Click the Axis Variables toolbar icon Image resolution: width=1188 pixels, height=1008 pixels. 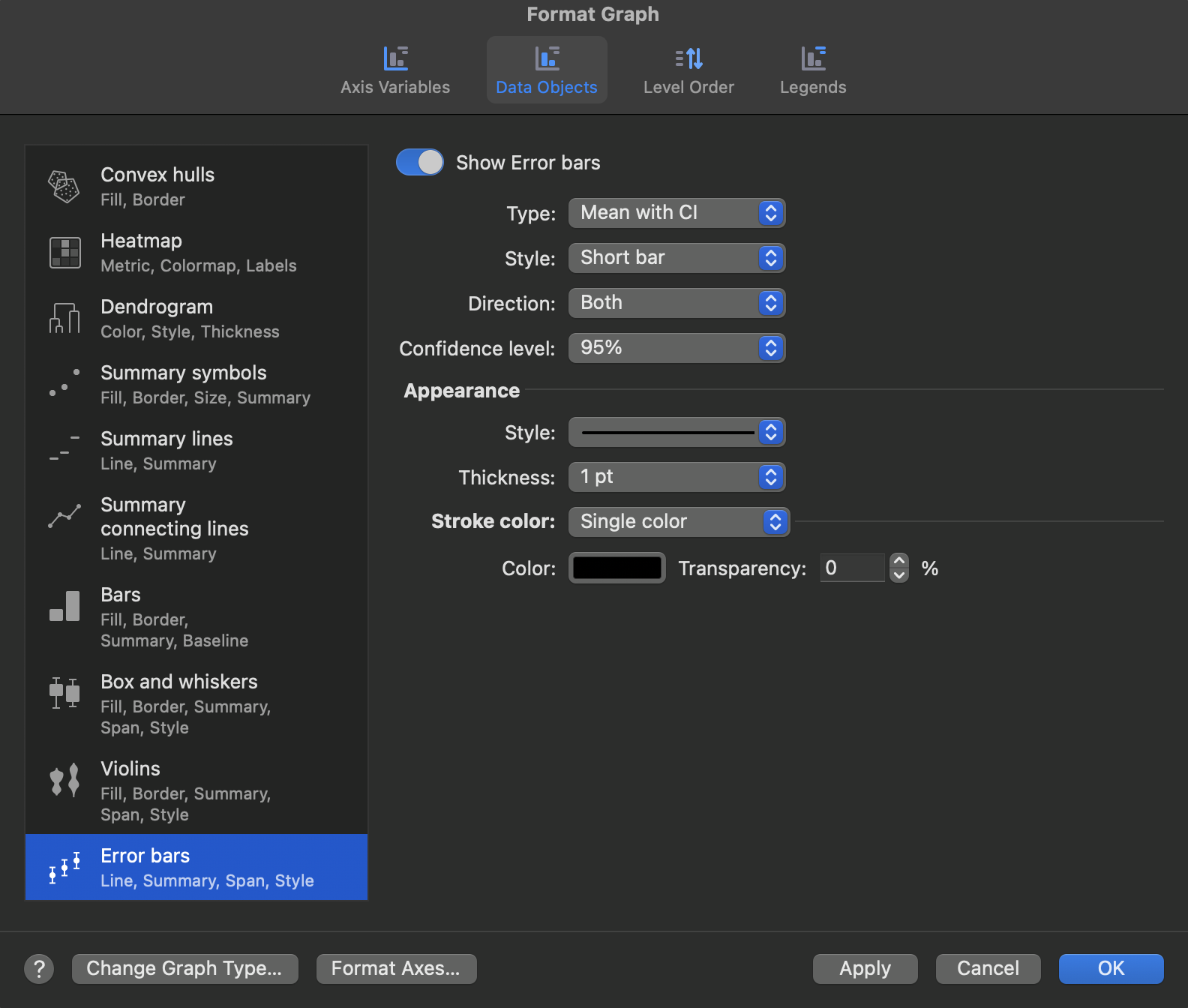(395, 58)
